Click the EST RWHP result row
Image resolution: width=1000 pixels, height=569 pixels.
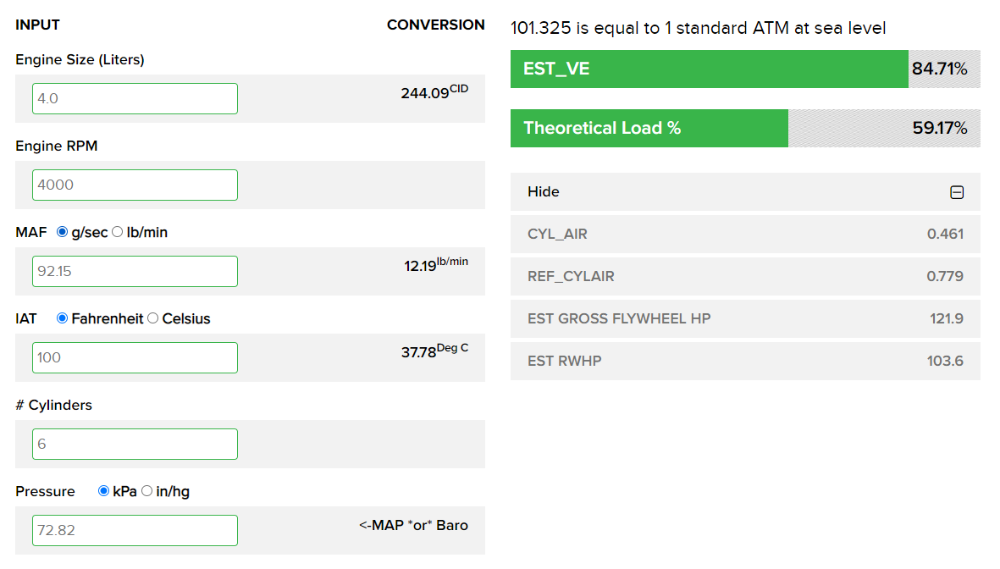[x=745, y=360]
